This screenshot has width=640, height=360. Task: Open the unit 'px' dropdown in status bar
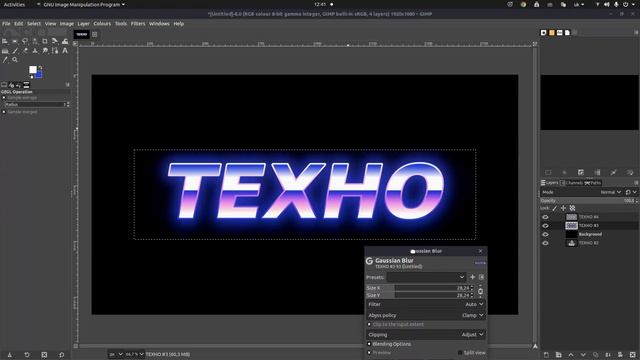116,354
